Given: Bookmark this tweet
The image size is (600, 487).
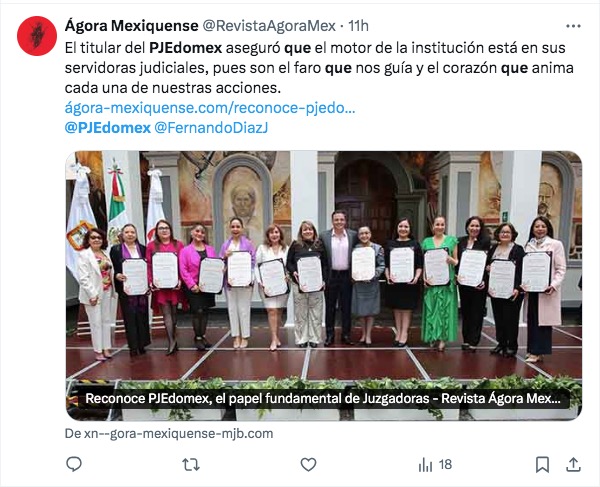Looking at the screenshot, I should click(542, 464).
